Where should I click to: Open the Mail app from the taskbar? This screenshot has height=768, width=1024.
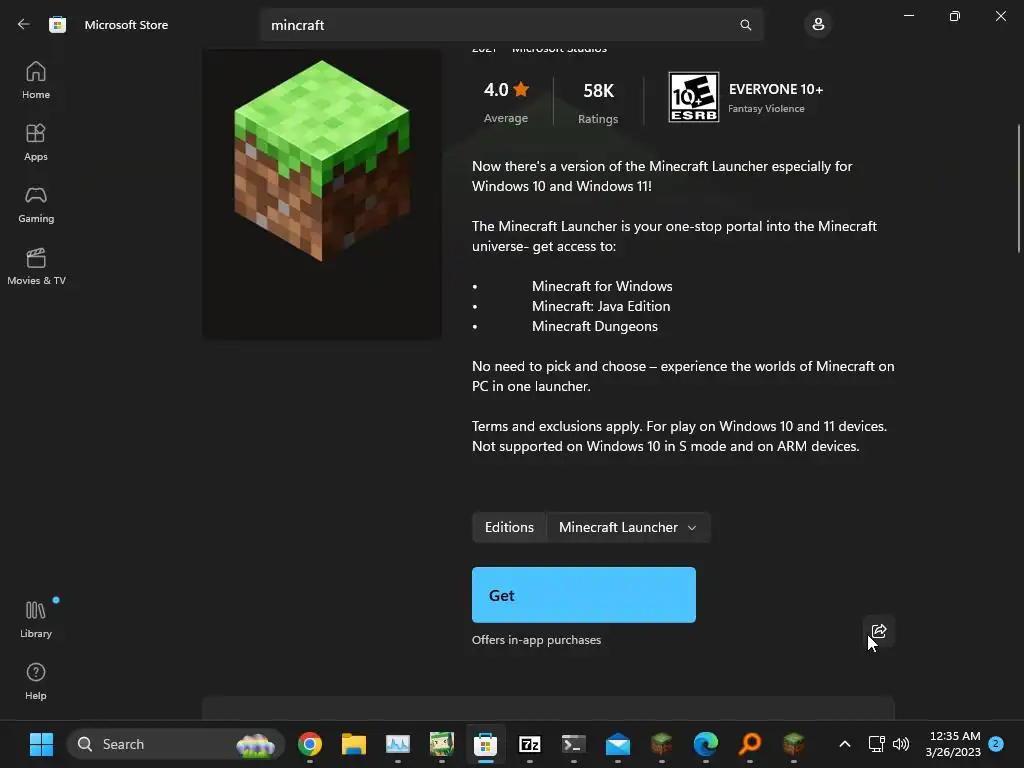(x=618, y=744)
